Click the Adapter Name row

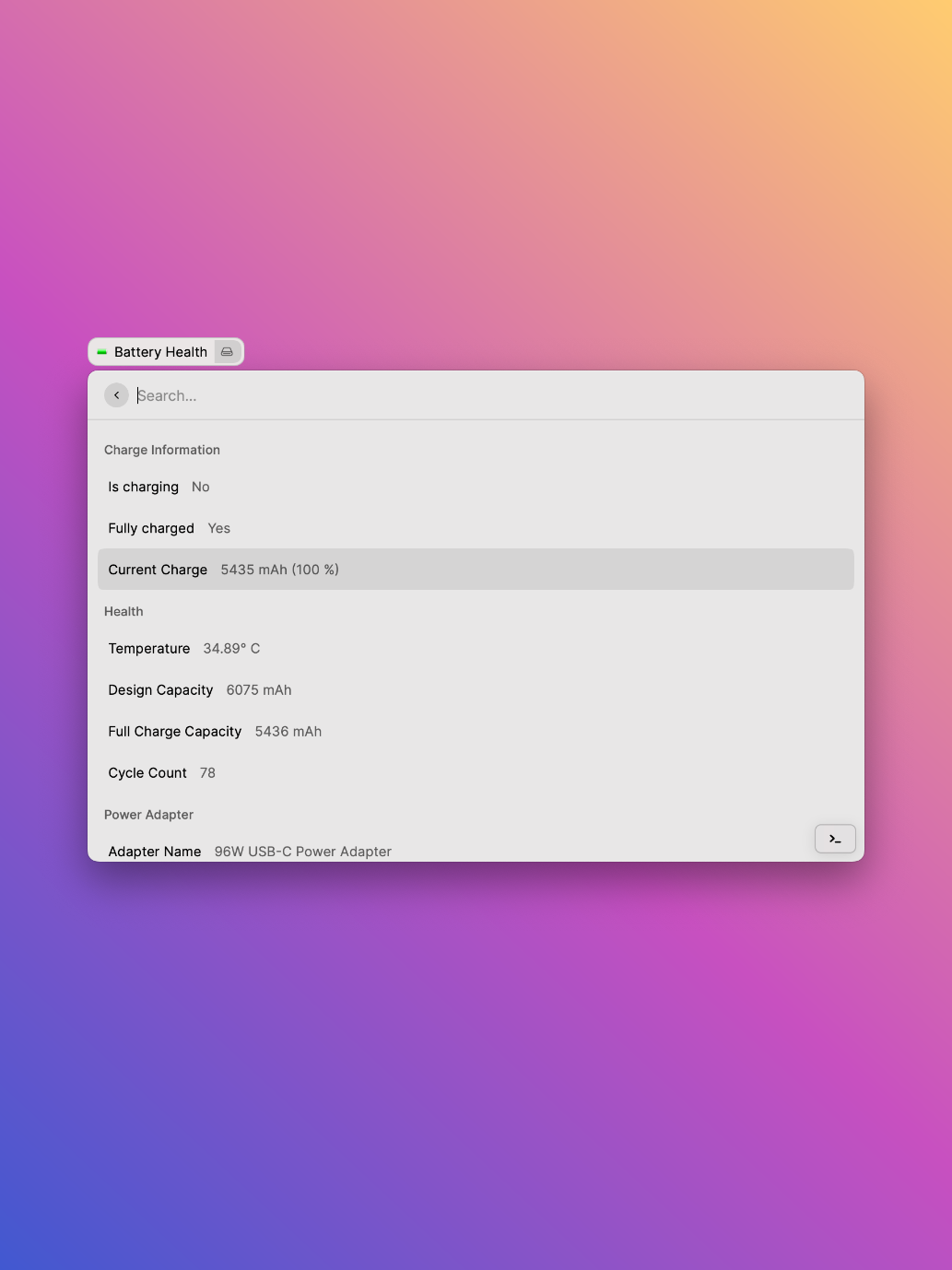coord(369,851)
